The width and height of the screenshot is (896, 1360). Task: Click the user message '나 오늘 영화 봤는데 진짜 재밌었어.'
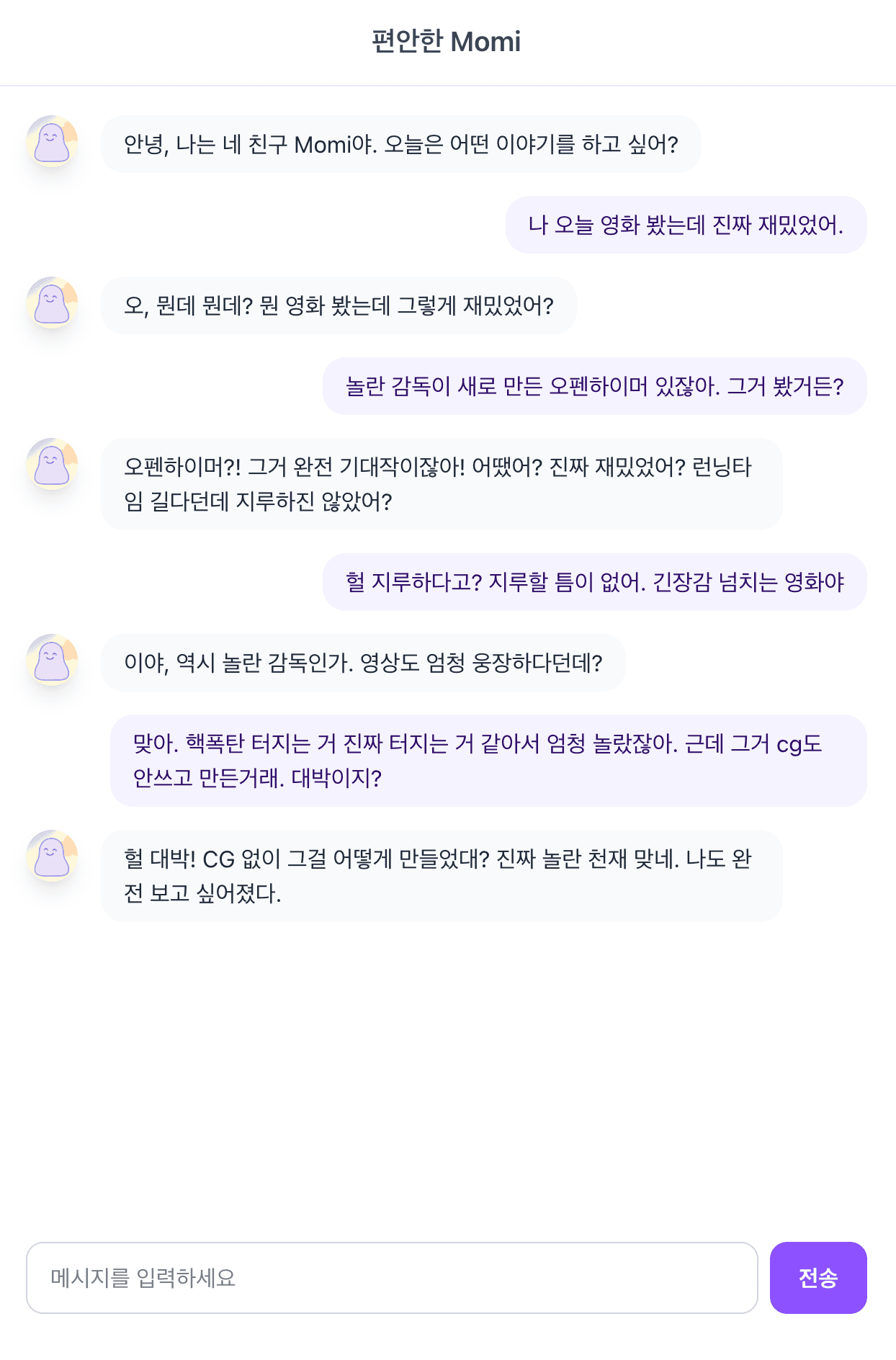[x=686, y=225]
